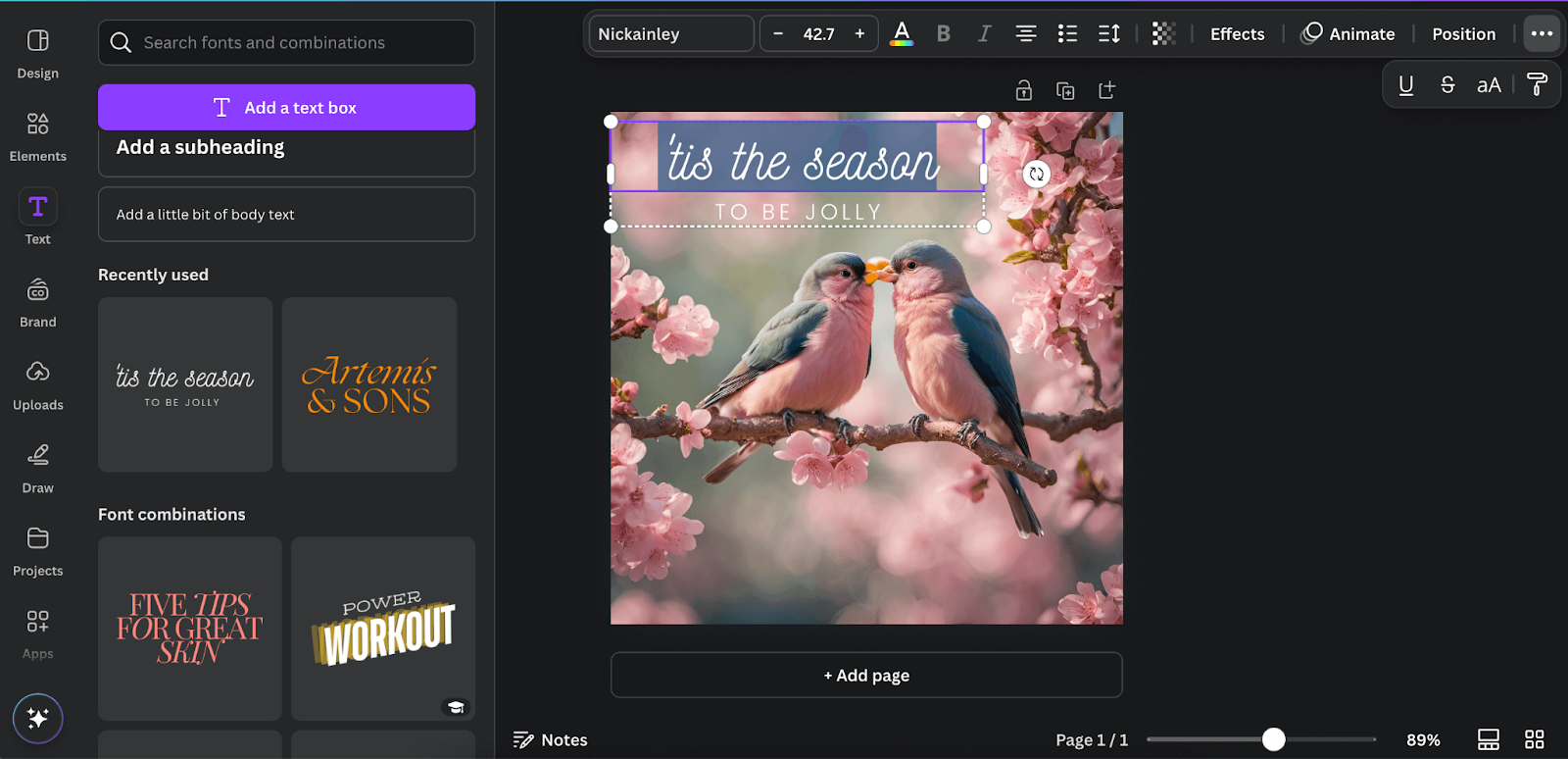1568x759 pixels.
Task: Open the Apps panel
Action: click(x=37, y=634)
